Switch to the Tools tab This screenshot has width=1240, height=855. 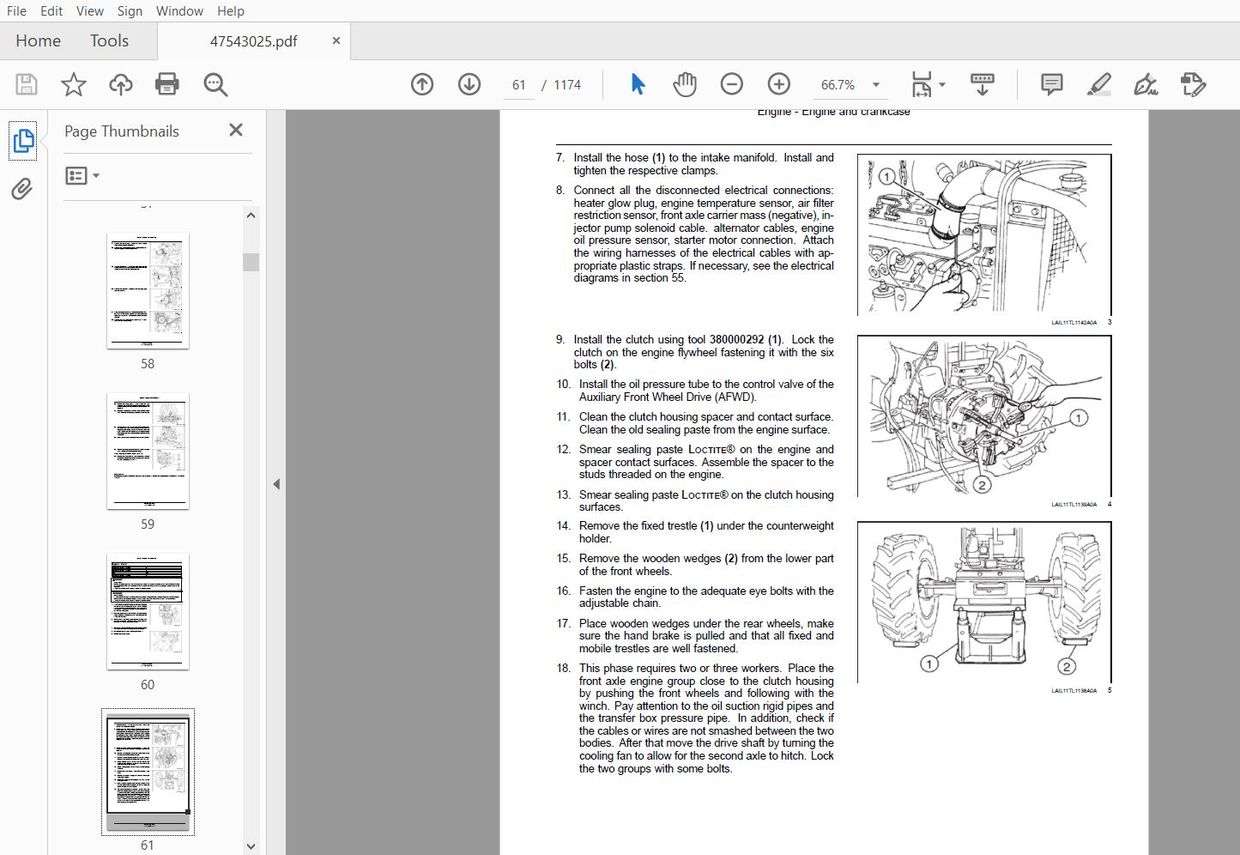(109, 41)
